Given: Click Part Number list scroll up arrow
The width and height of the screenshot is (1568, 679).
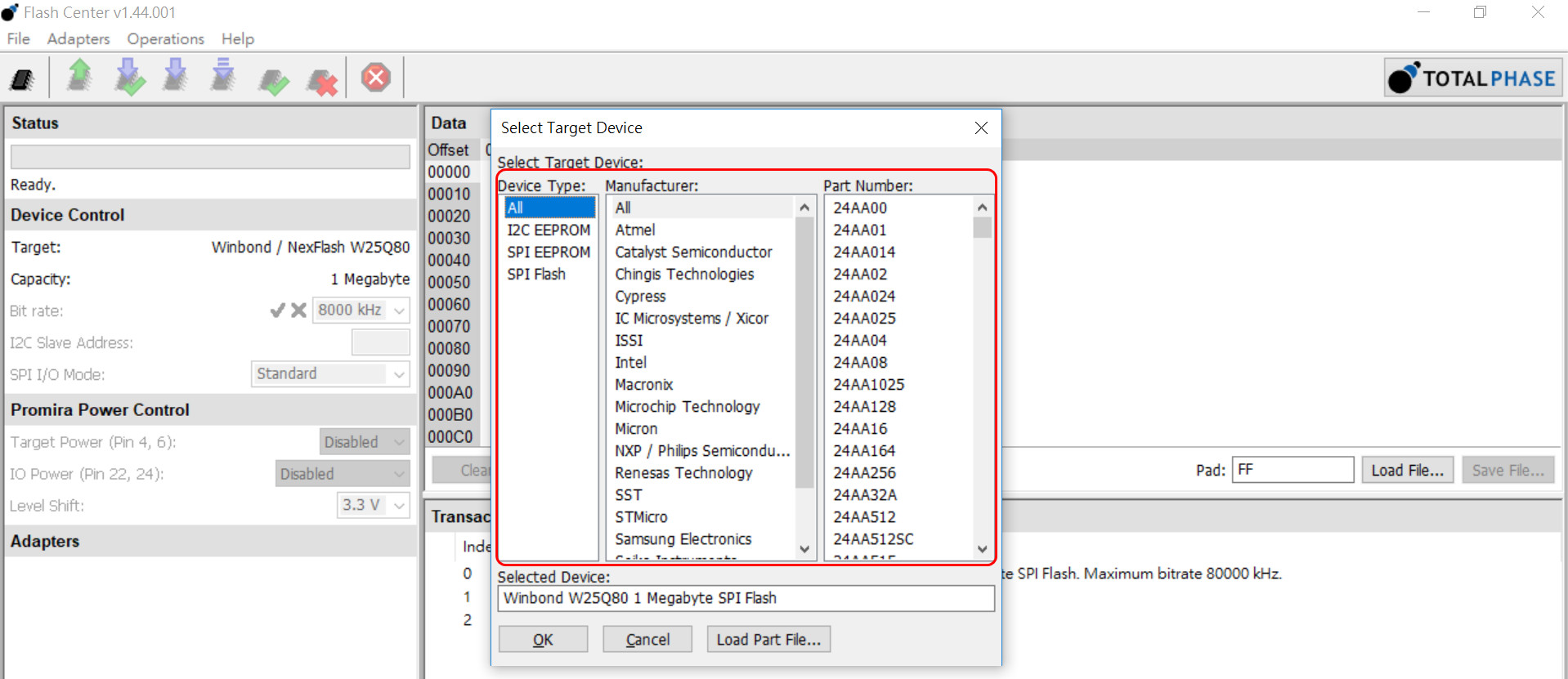Looking at the screenshot, I should pyautogui.click(x=983, y=208).
